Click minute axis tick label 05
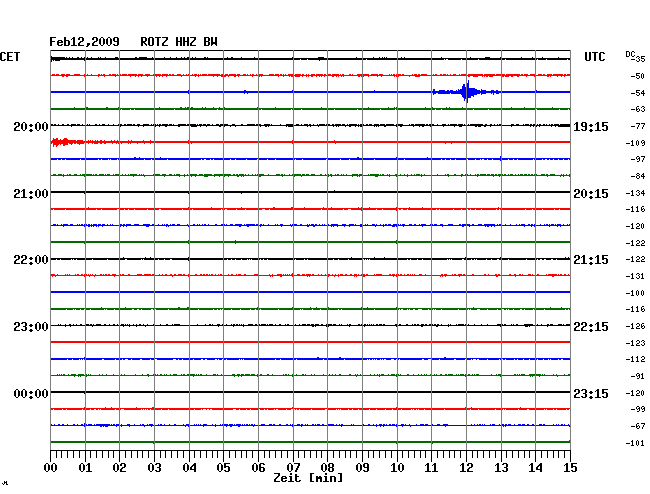 (x=223, y=468)
